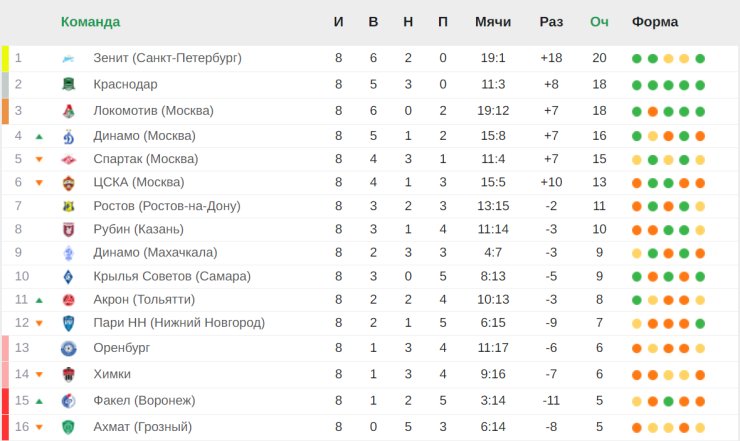Open Рубин (Казань) team link
740x441 pixels.
coord(138,229)
